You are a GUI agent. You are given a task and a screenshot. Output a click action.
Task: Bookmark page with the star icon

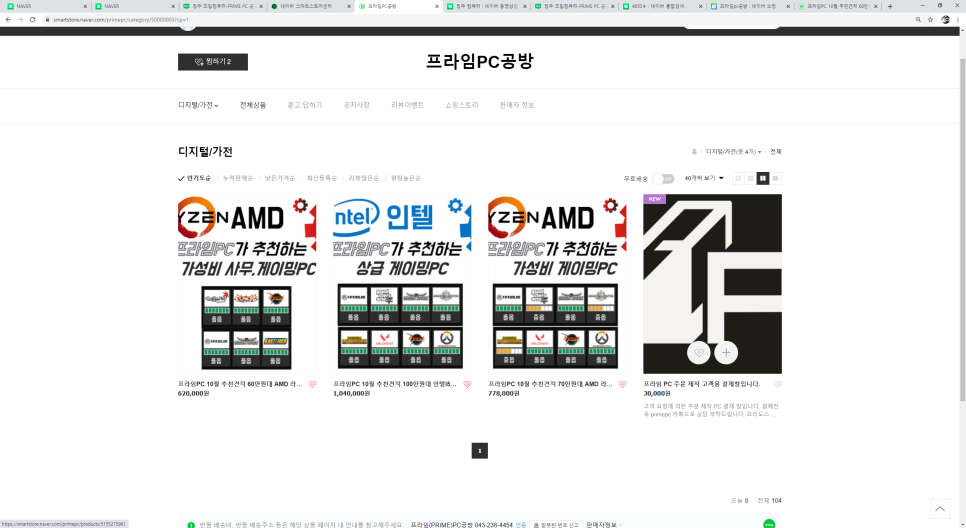click(930, 20)
